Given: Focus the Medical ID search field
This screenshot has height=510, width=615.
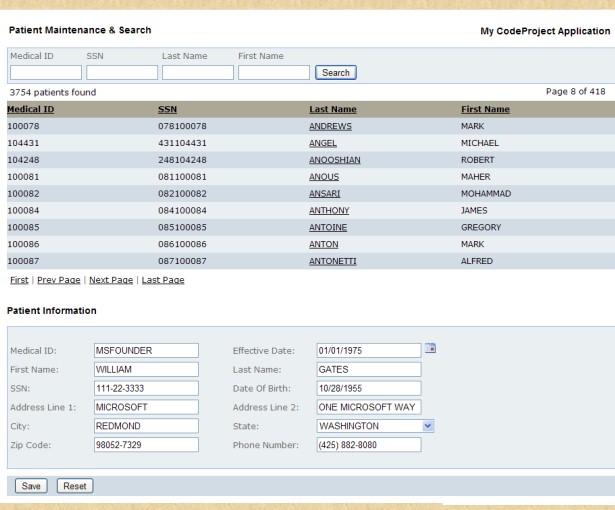Looking at the screenshot, I should pos(46,73).
